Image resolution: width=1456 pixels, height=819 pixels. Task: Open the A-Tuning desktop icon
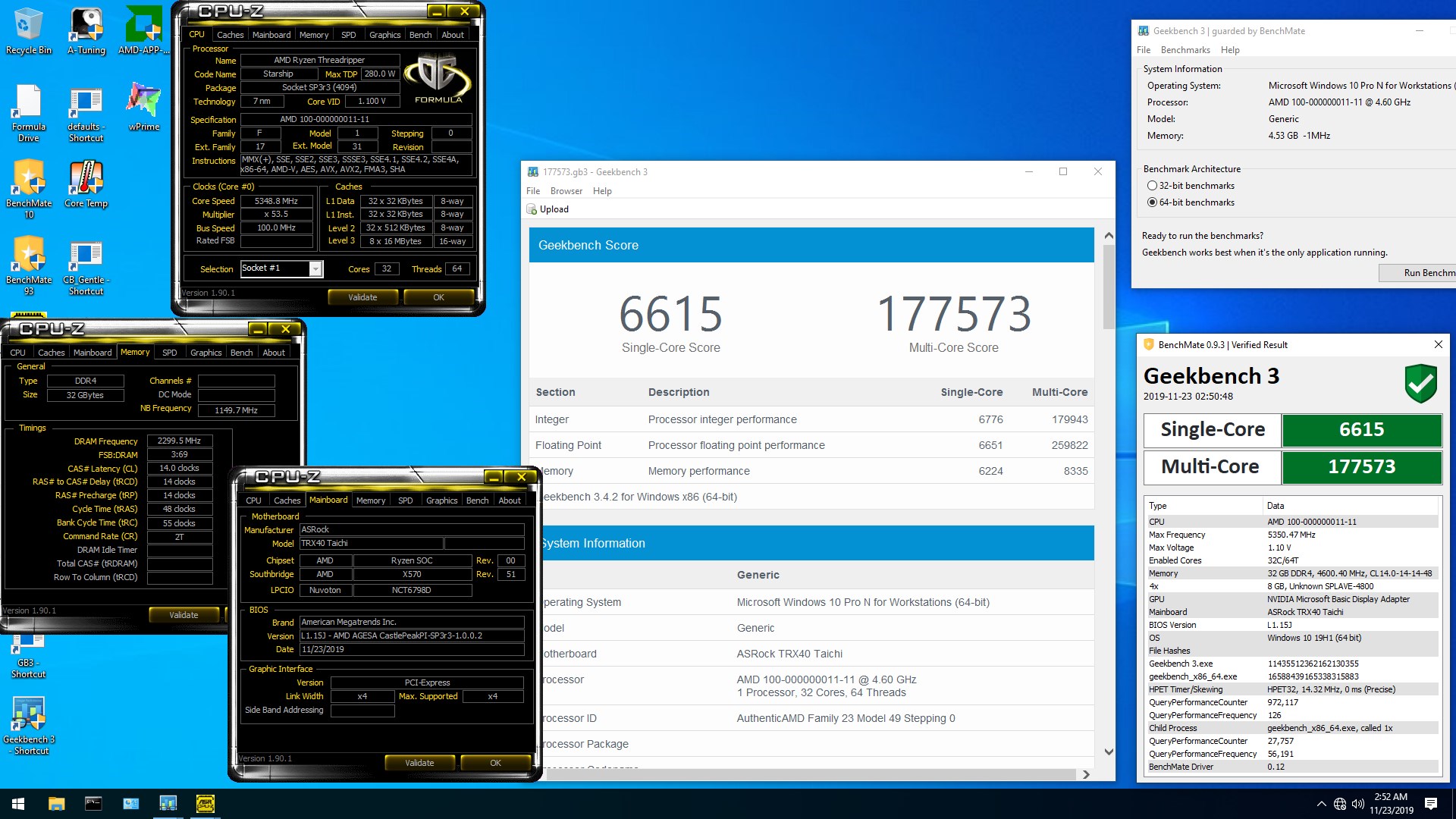[86, 31]
